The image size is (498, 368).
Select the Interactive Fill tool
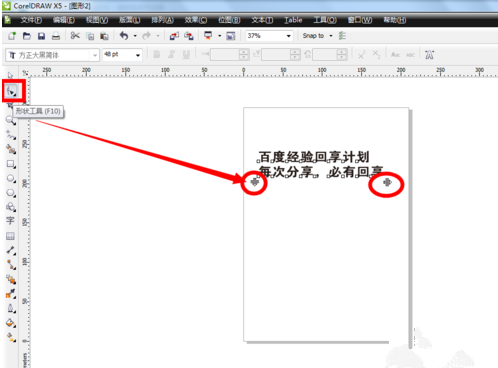click(11, 337)
